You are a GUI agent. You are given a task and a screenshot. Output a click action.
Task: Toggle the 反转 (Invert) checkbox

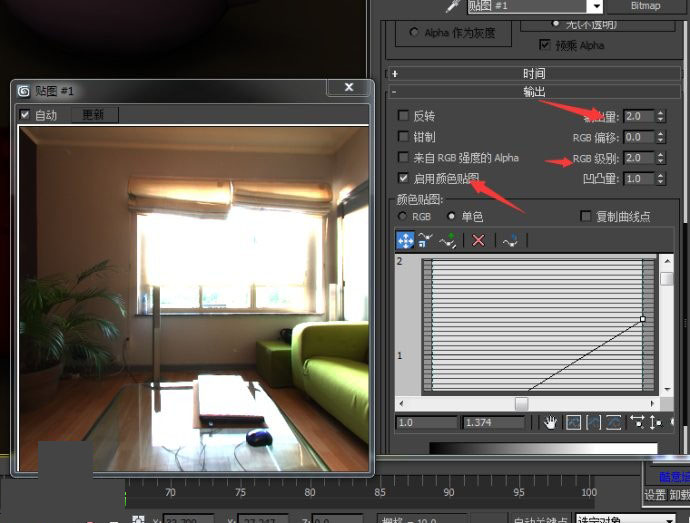403,116
